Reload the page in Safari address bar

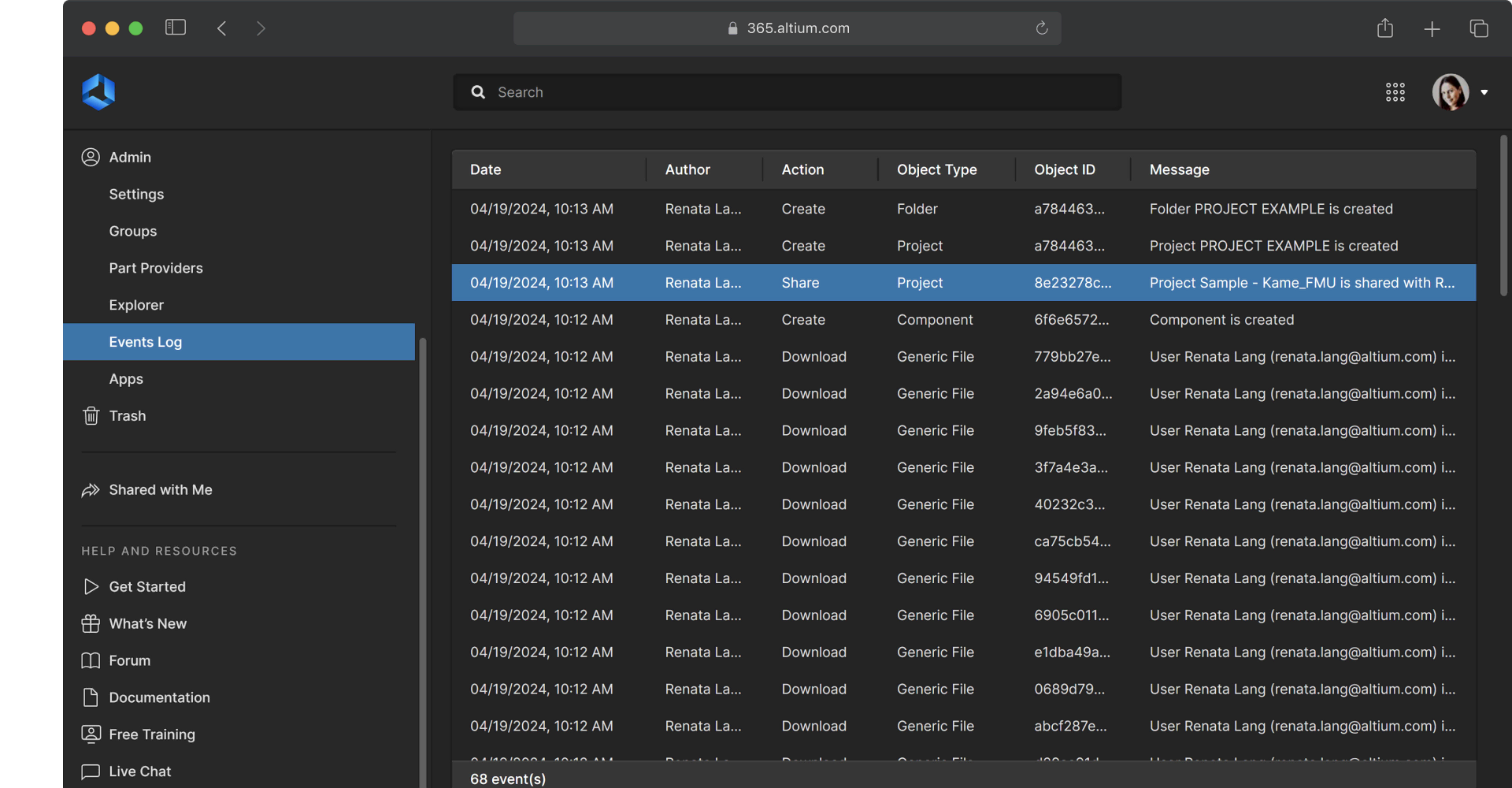coord(1041,28)
